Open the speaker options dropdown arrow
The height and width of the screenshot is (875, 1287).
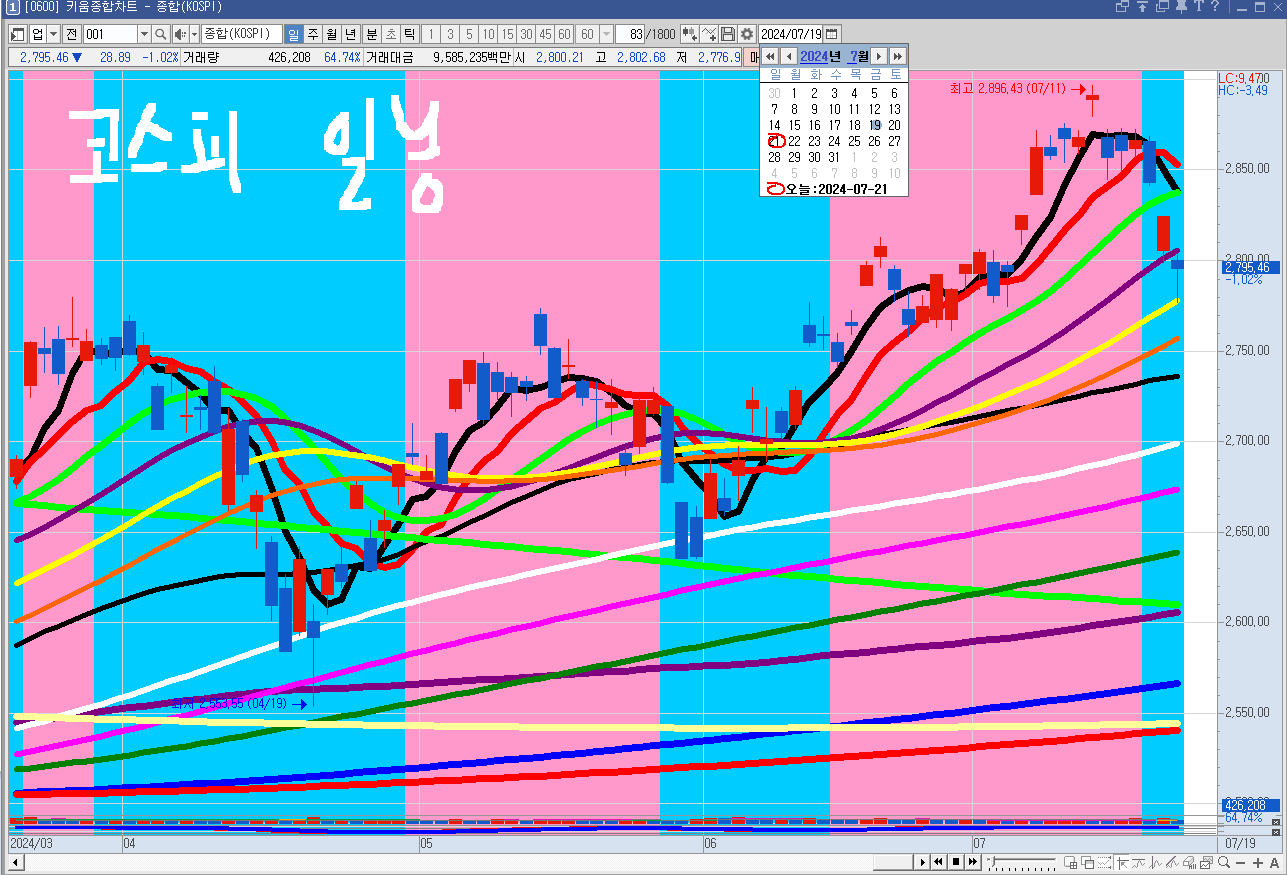click(x=193, y=34)
